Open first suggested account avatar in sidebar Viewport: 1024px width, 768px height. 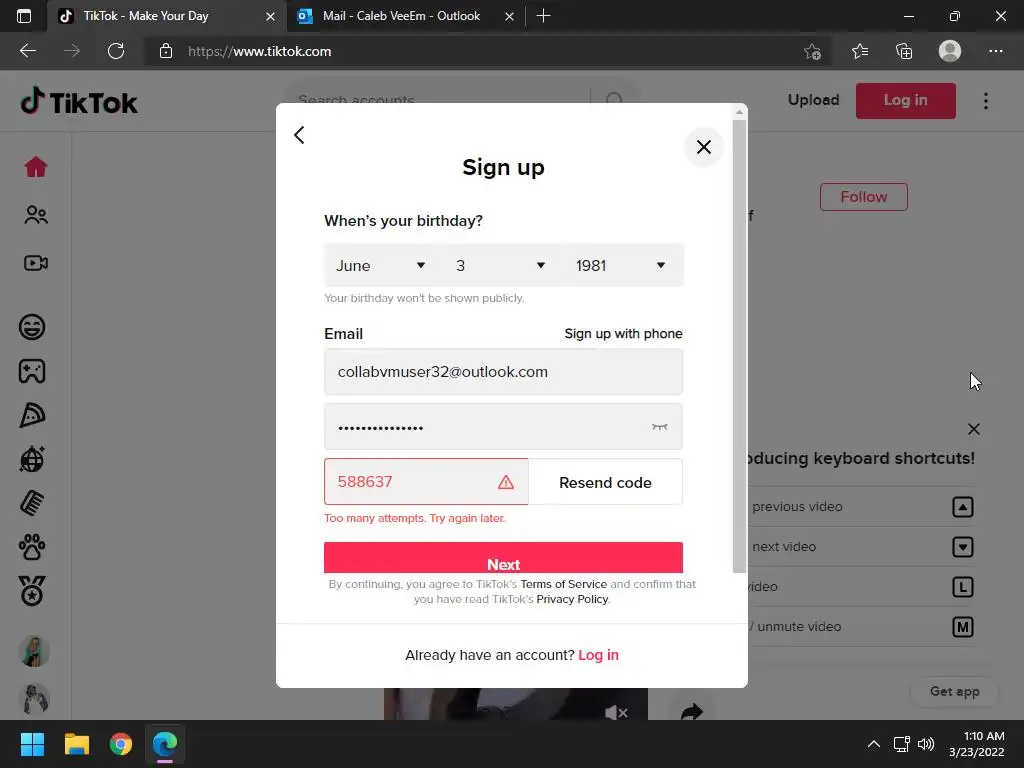point(34,651)
